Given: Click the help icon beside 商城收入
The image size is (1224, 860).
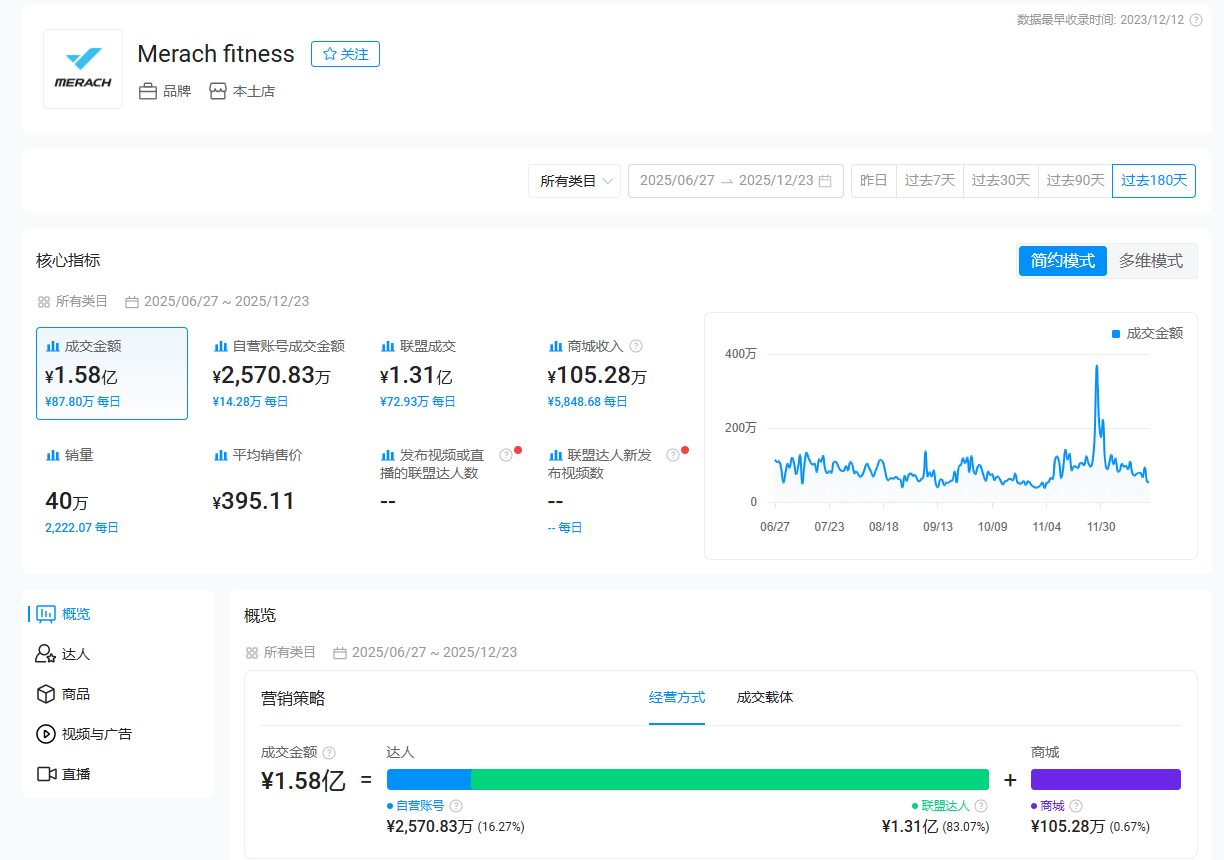Looking at the screenshot, I should click(636, 346).
